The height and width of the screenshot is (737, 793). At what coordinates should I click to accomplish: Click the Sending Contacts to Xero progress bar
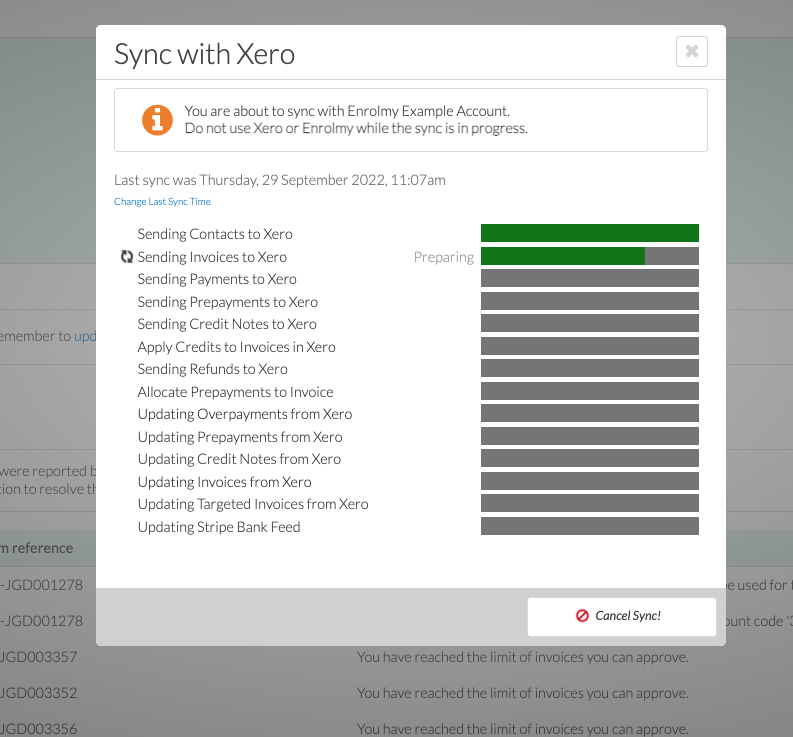coord(590,233)
